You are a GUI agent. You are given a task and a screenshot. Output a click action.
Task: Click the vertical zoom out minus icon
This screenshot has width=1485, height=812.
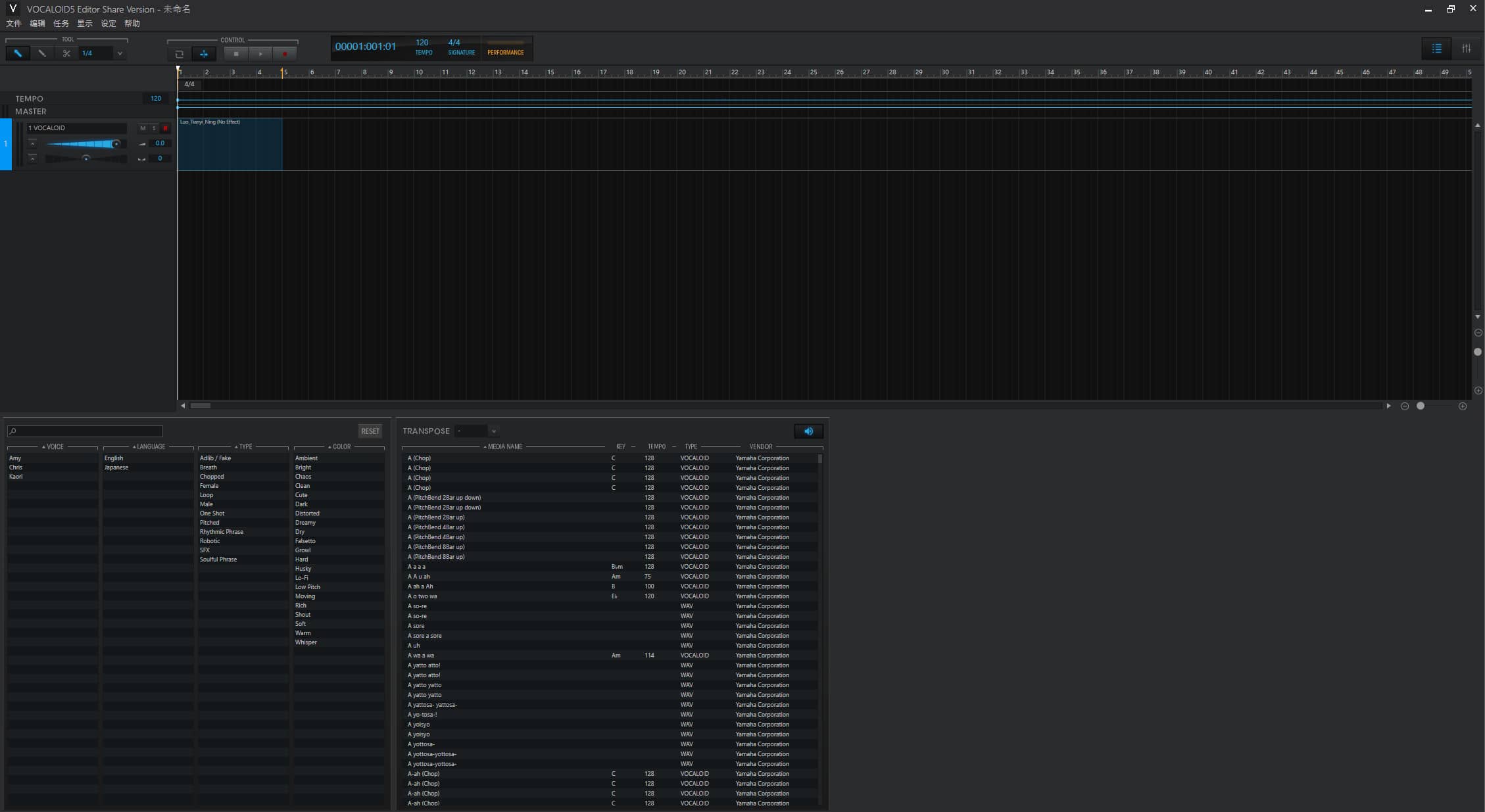[1478, 333]
